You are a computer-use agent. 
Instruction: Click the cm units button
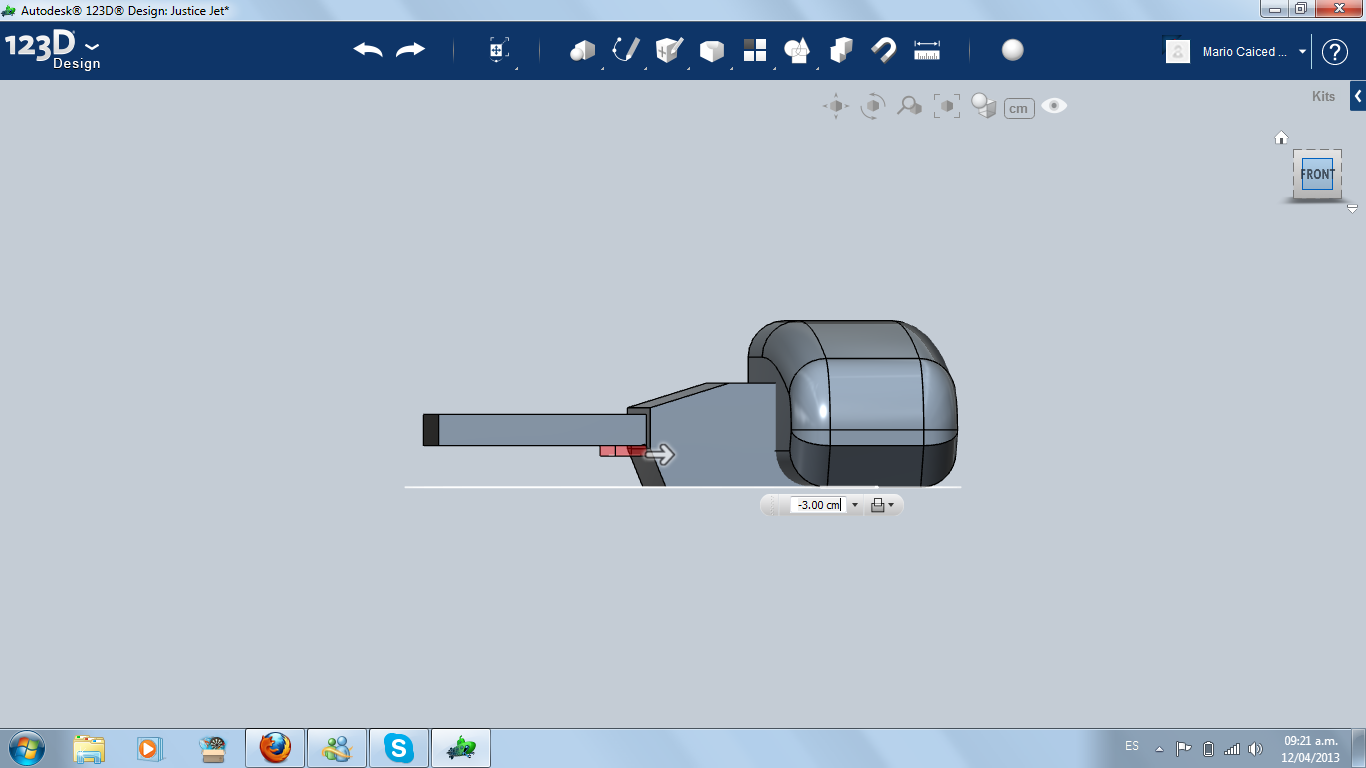click(1019, 108)
